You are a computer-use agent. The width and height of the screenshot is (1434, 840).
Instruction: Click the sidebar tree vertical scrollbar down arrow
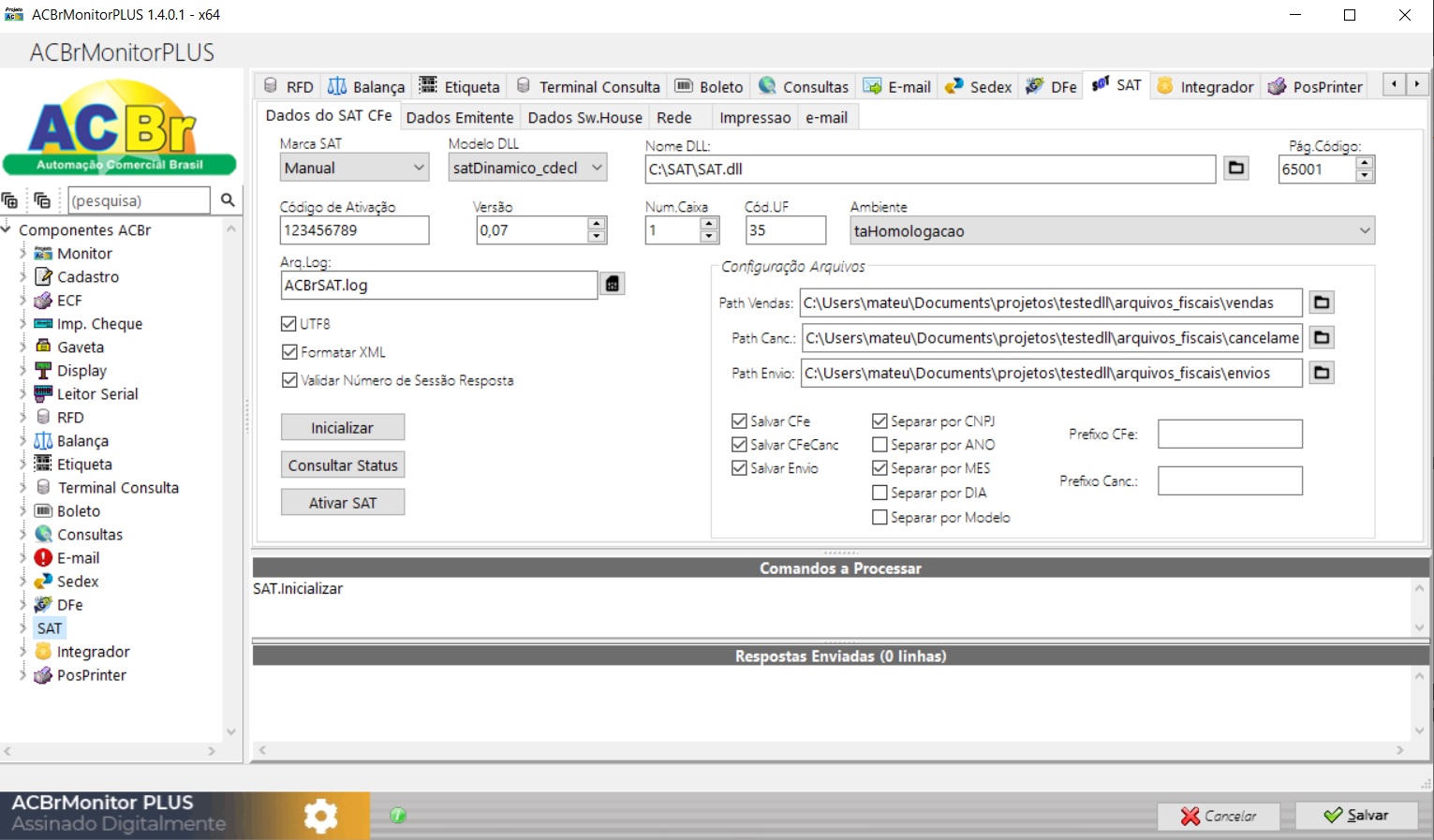231,731
